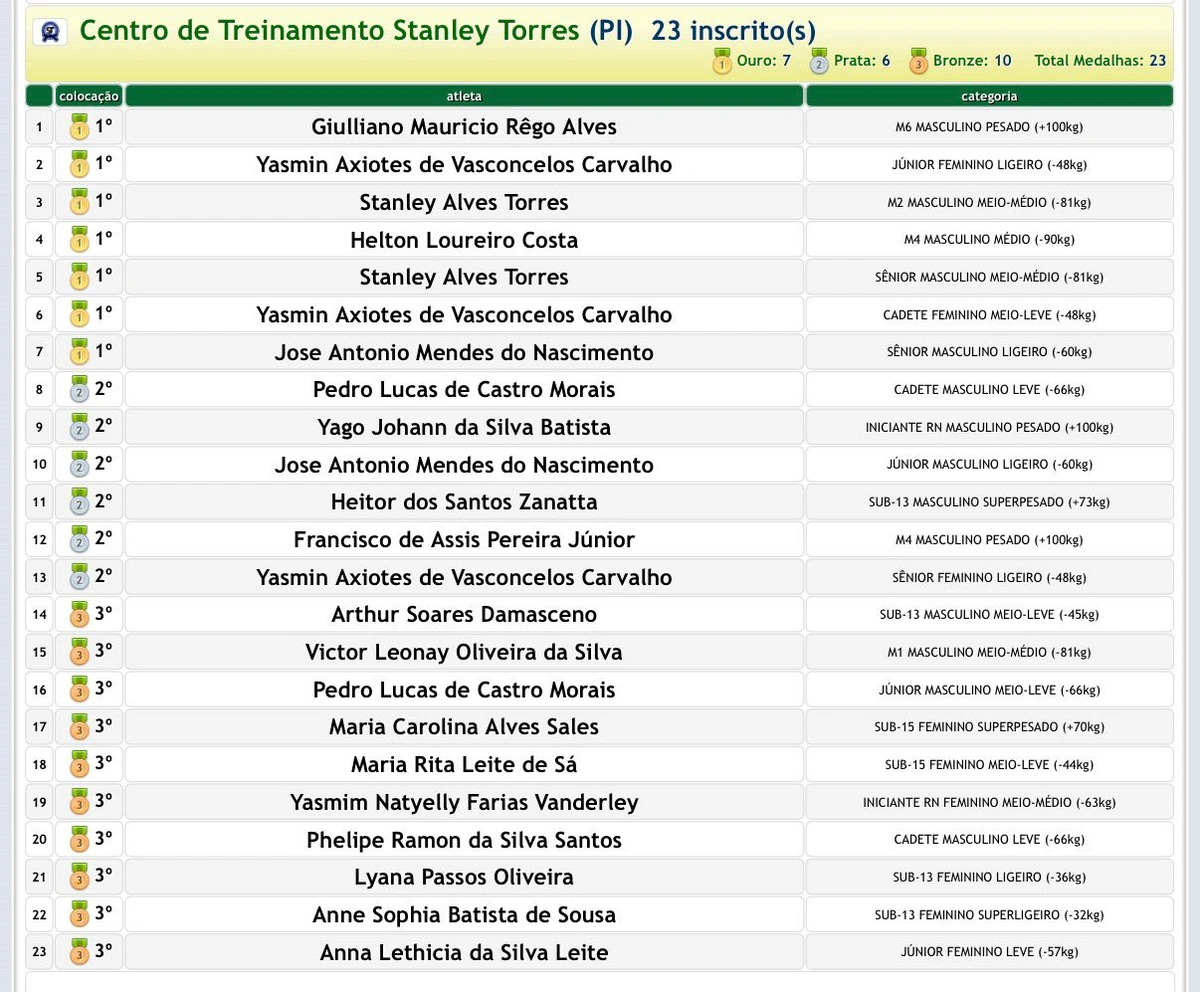Select athlete Victor Leonay Oliveira da Silva
Viewport: 1200px width, 992px height.
coord(464,652)
